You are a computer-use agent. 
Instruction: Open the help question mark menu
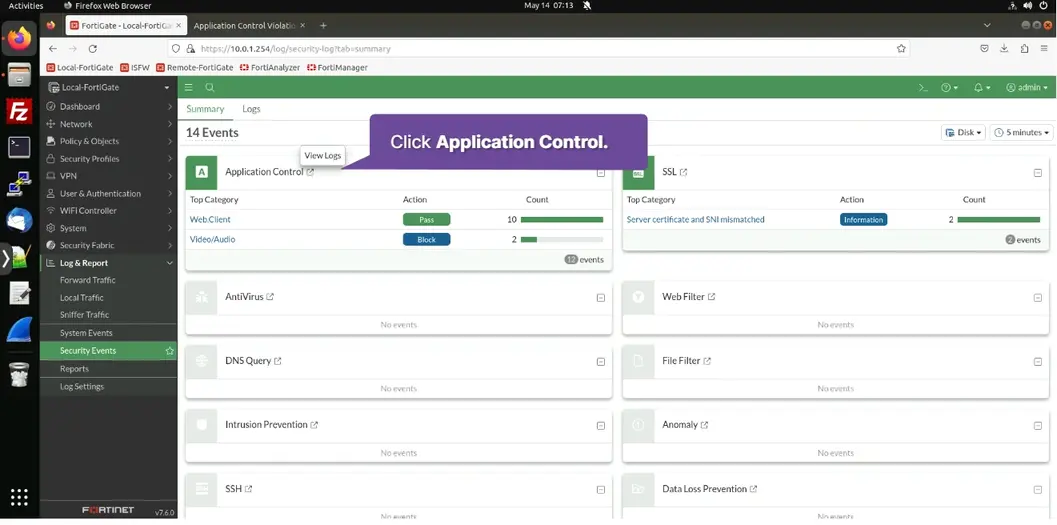[949, 88]
